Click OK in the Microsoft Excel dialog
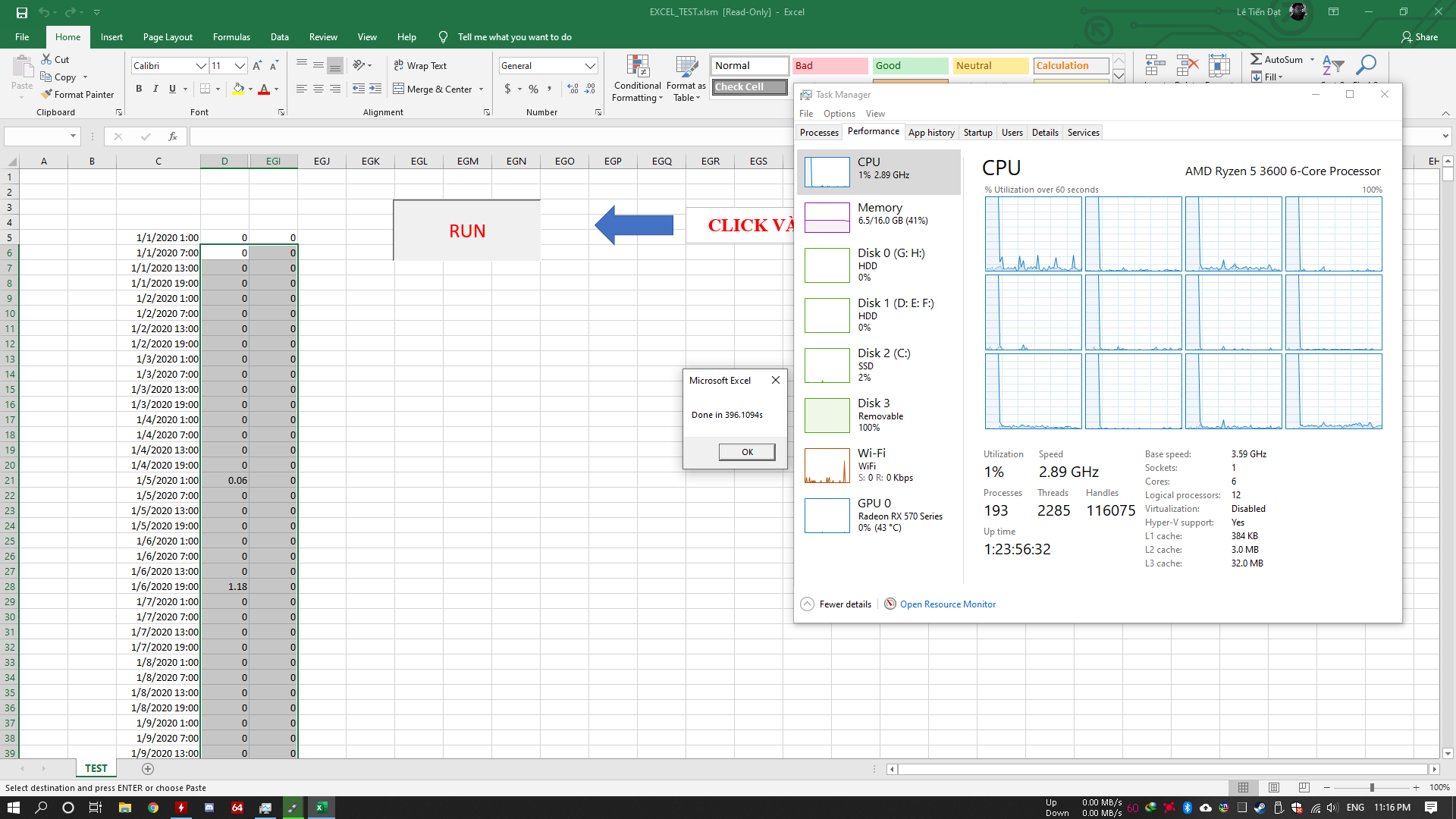This screenshot has height=819, width=1456. [747, 452]
